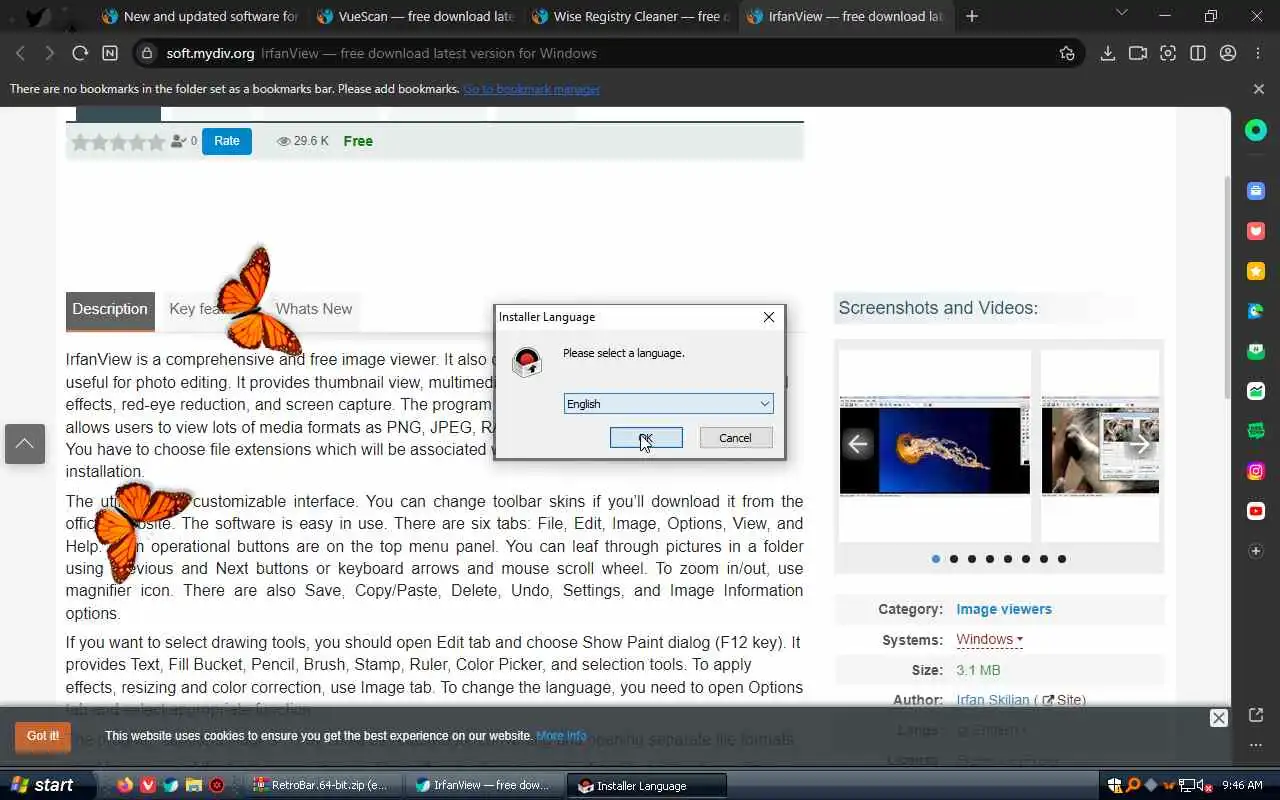Open the tab search chevron

1121,14
